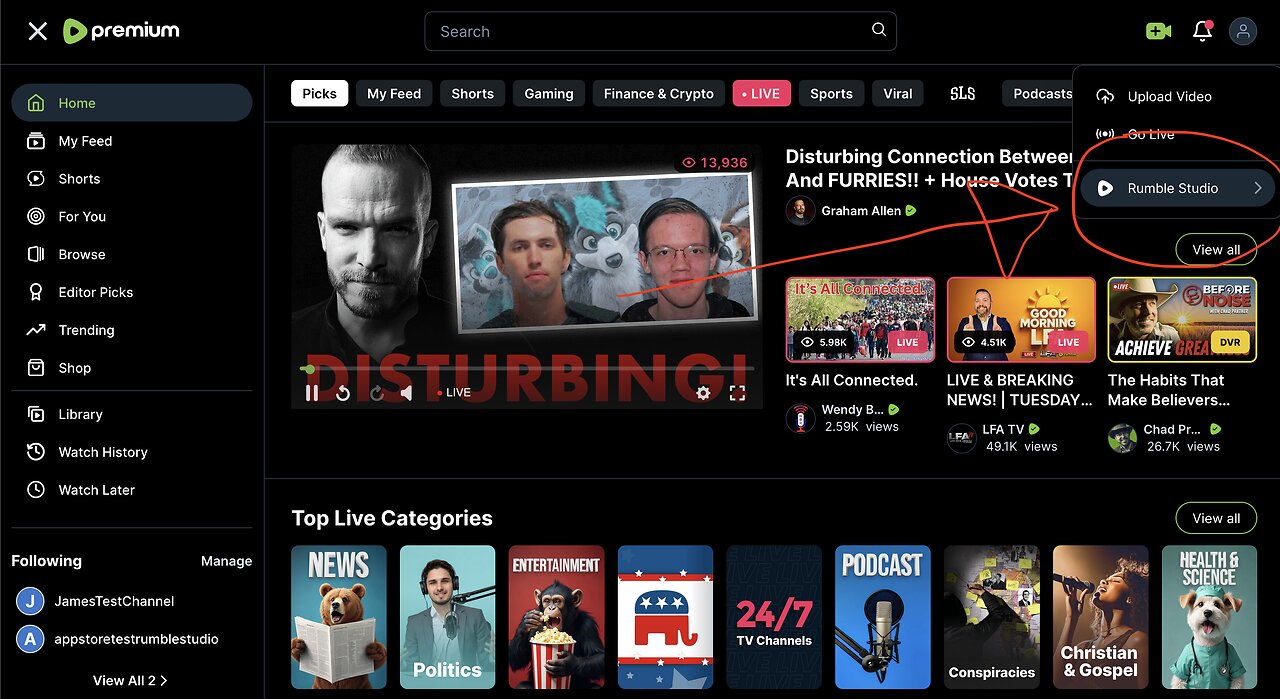Viewport: 1280px width, 699px height.
Task: Click the forward skip icon in player
Action: [376, 393]
